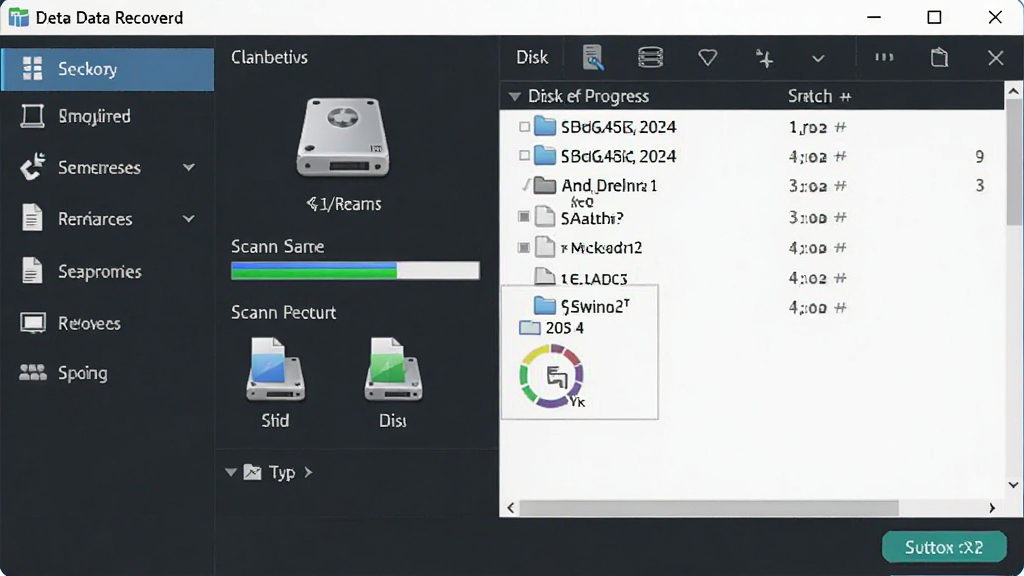This screenshot has width=1024, height=576.
Task: Click the Spoing people icon
Action: (33, 372)
